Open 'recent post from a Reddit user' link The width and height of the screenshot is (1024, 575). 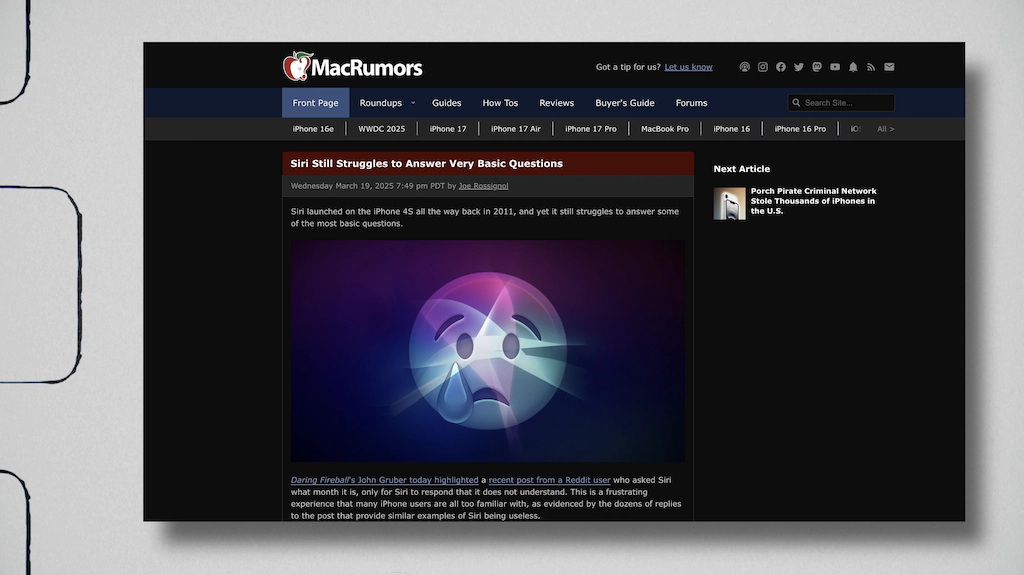(549, 480)
